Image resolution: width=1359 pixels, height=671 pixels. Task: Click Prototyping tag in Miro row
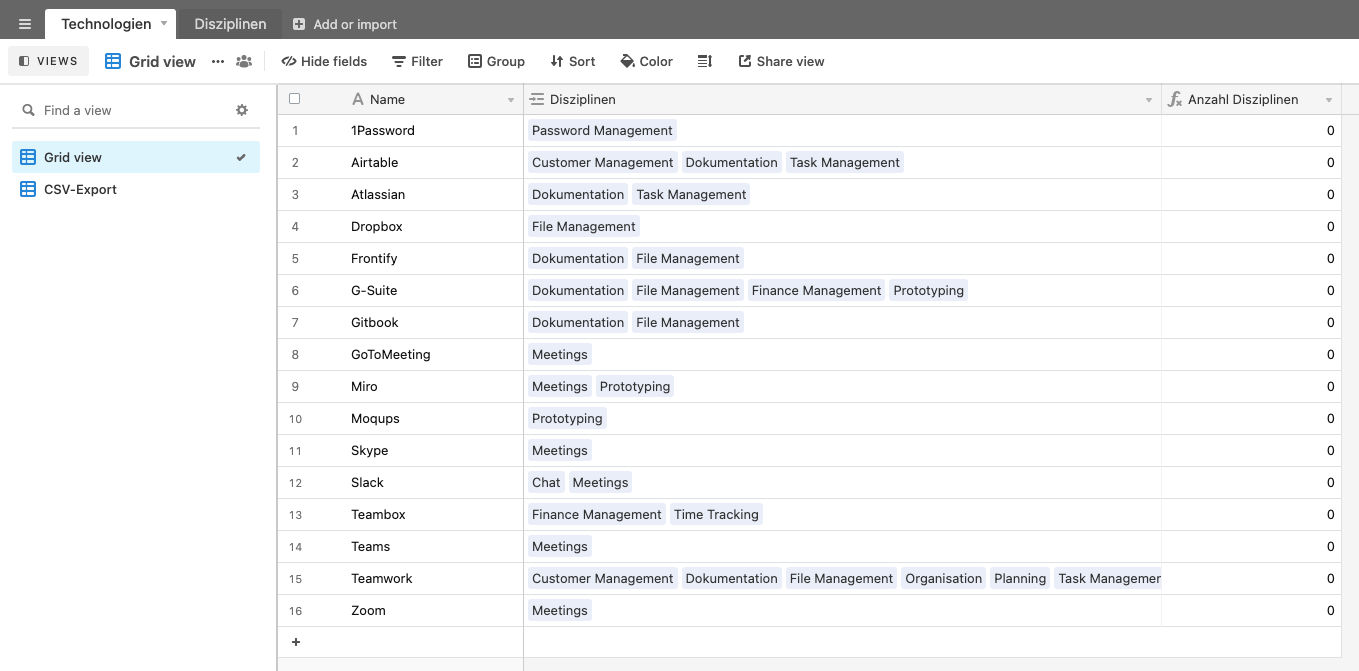[x=635, y=387]
